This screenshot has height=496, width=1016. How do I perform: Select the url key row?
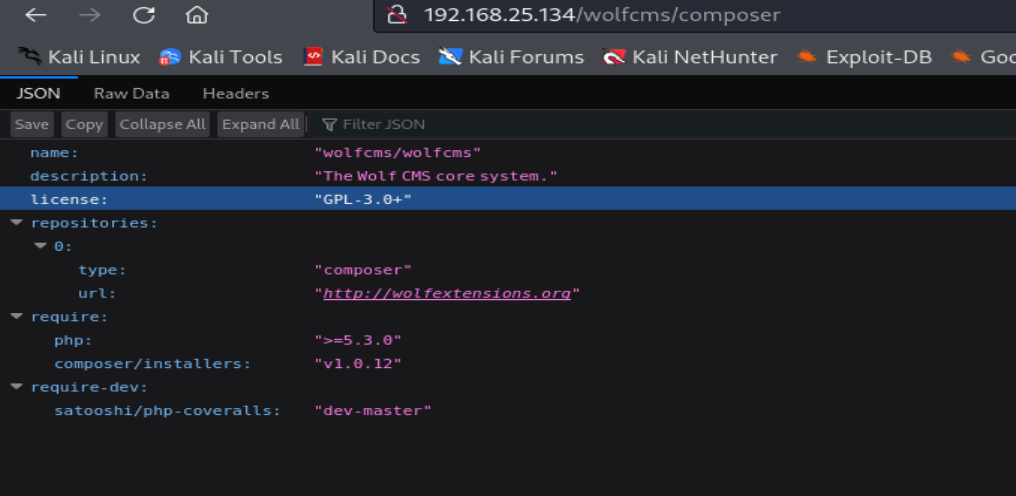coord(97,293)
